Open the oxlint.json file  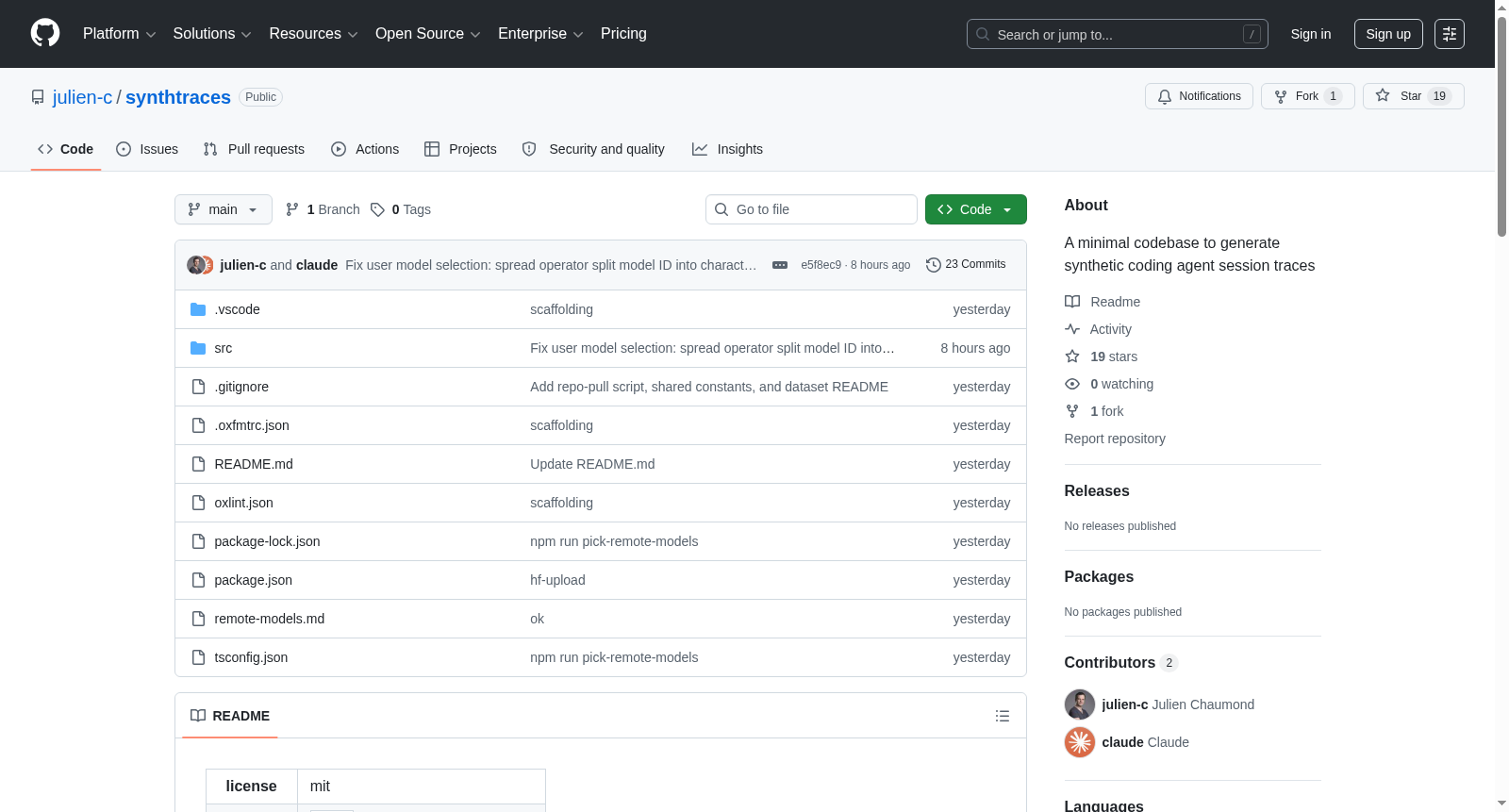[x=244, y=503]
